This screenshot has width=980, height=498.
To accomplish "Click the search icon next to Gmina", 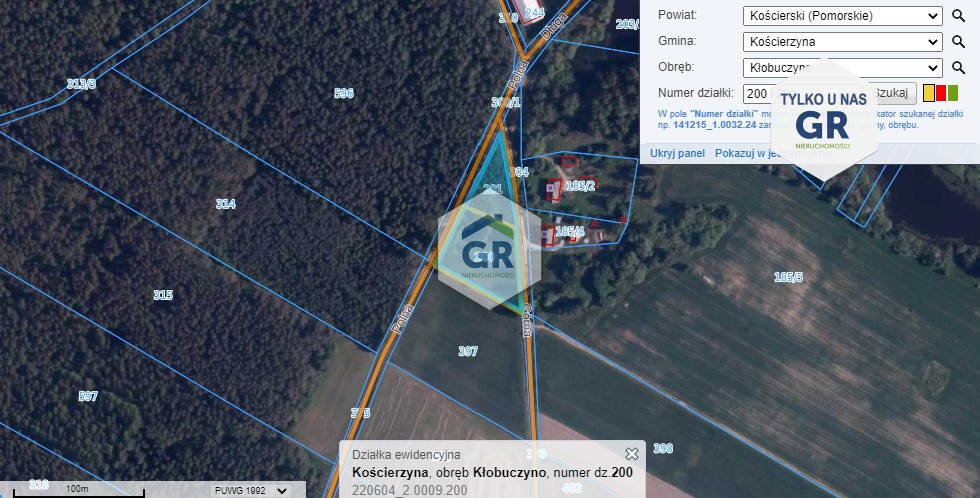I will click(x=958, y=42).
